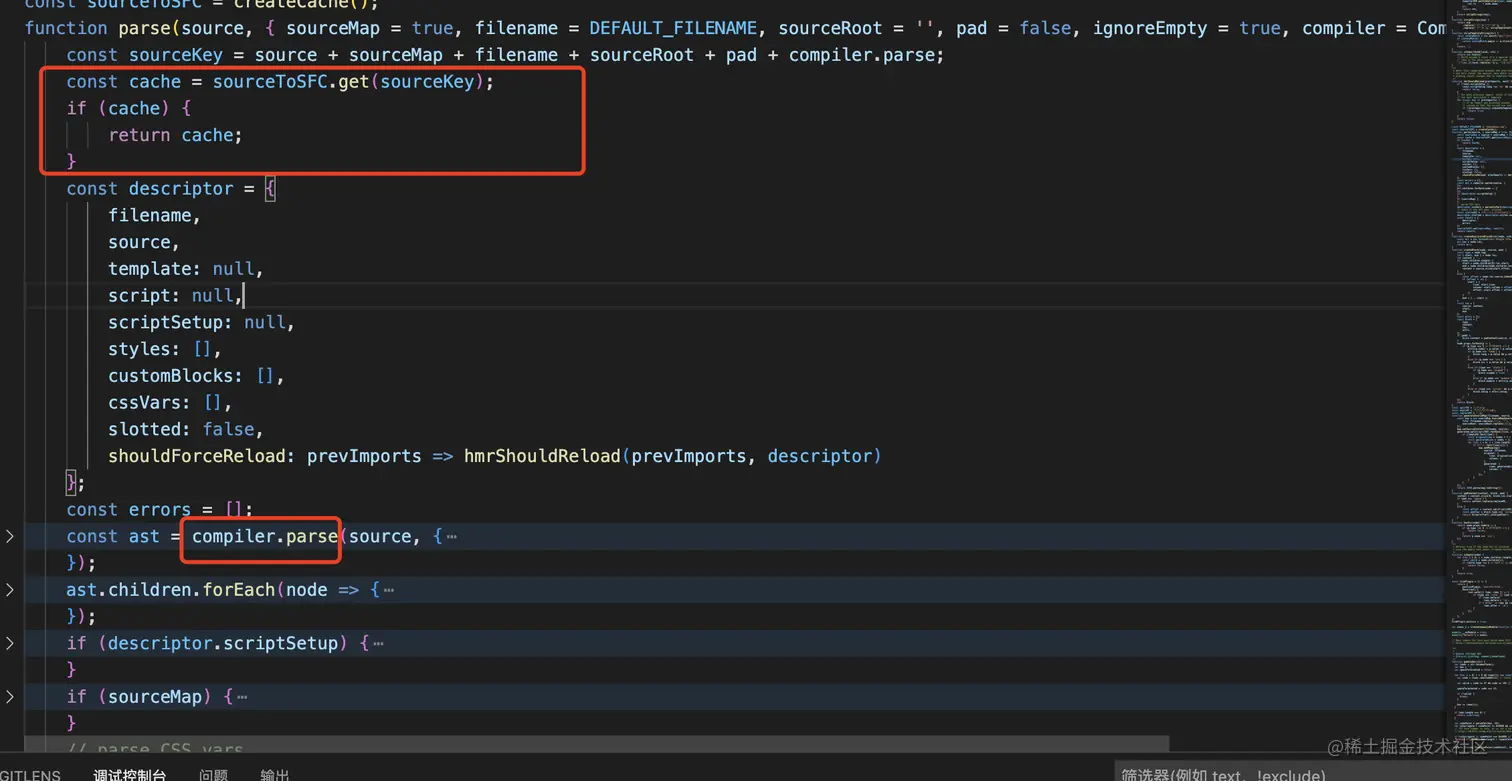This screenshot has width=1512, height=781.
Task: Click the ellipsis after 'if (sourceMap) {'
Action: pyautogui.click(x=242, y=697)
